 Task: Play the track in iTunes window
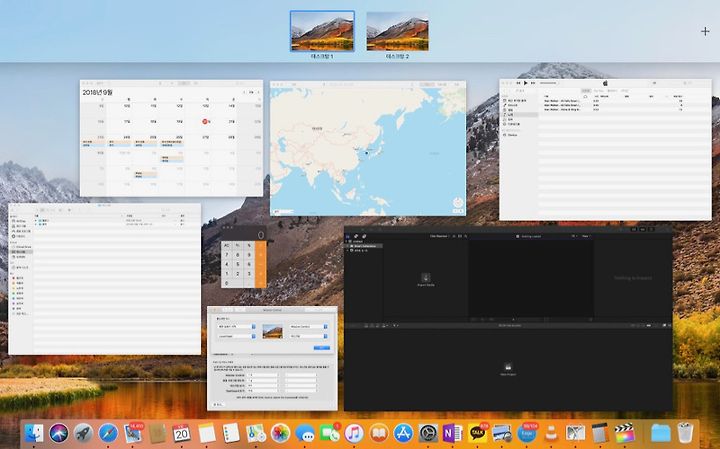pyautogui.click(x=526, y=83)
